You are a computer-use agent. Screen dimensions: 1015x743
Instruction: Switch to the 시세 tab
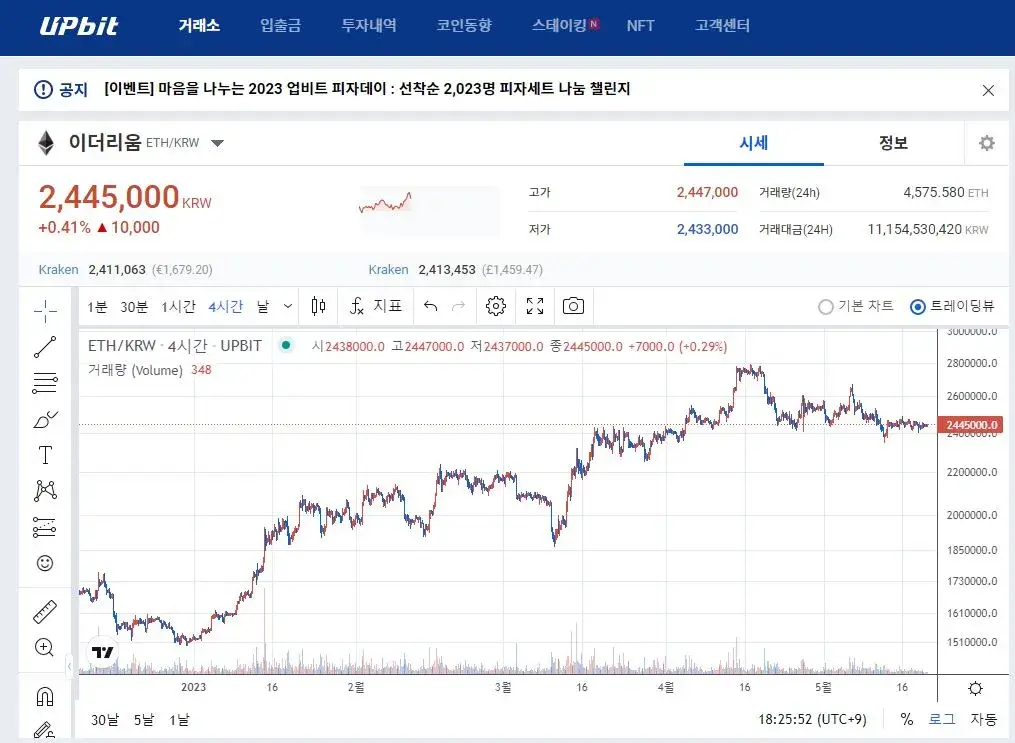click(753, 143)
